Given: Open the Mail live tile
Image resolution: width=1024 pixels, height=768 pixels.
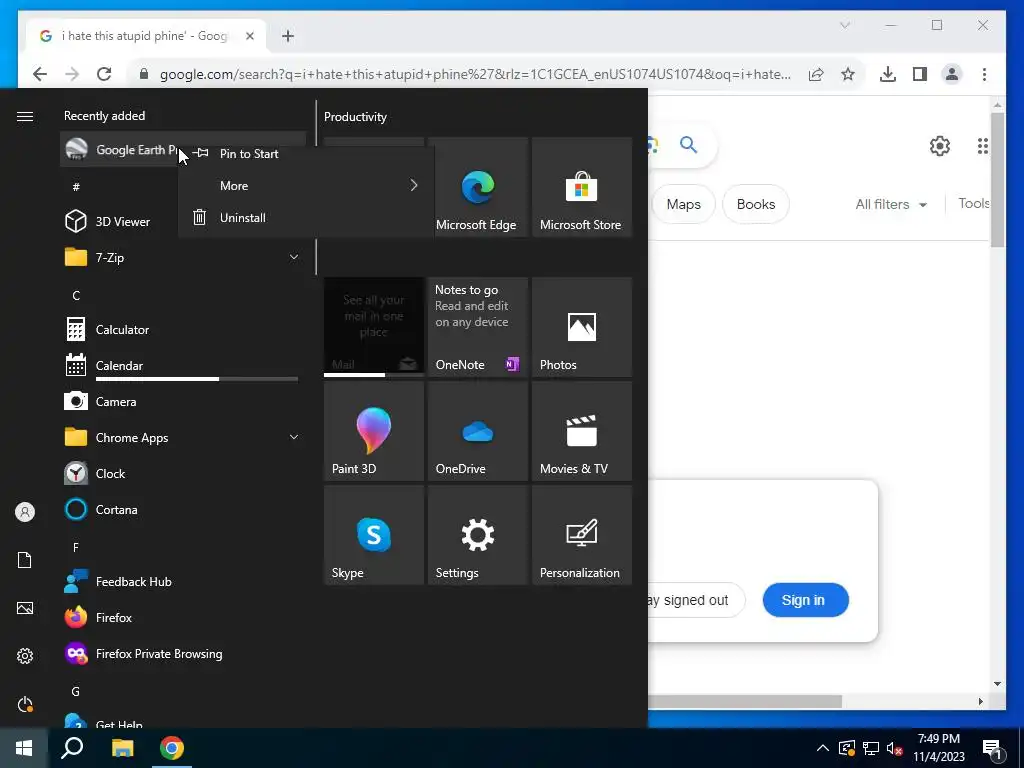Looking at the screenshot, I should pos(374,327).
